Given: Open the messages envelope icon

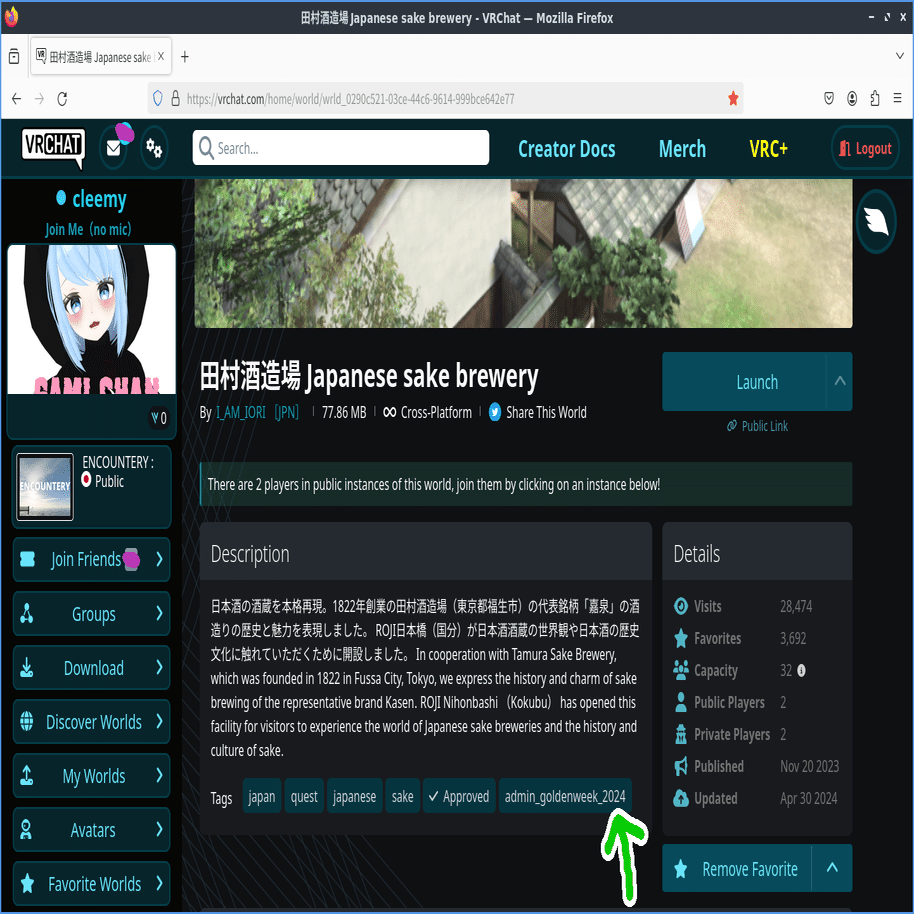Looking at the screenshot, I should pyautogui.click(x=114, y=149).
